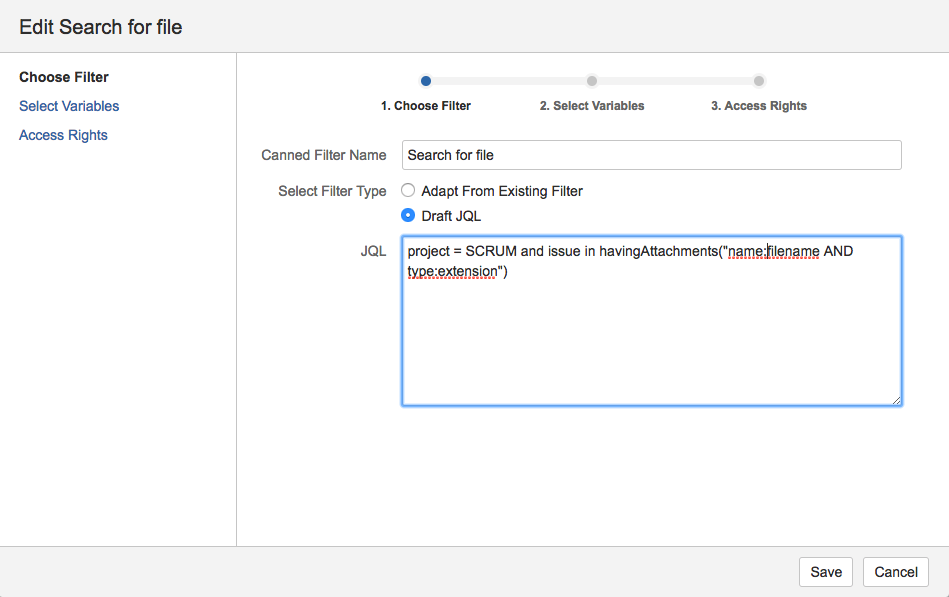Click the 'Canned Filter Name' label
Image resolution: width=949 pixels, height=597 pixels.
click(x=323, y=155)
